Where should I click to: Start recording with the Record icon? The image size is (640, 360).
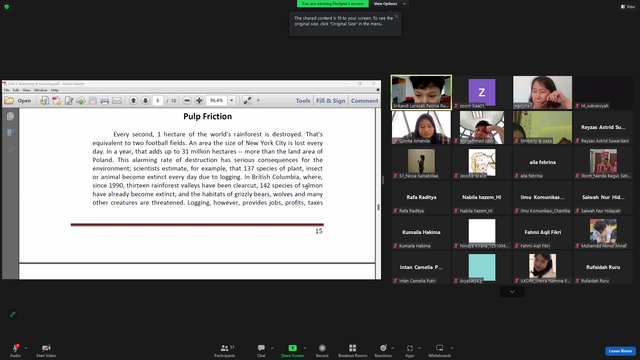[322, 350]
